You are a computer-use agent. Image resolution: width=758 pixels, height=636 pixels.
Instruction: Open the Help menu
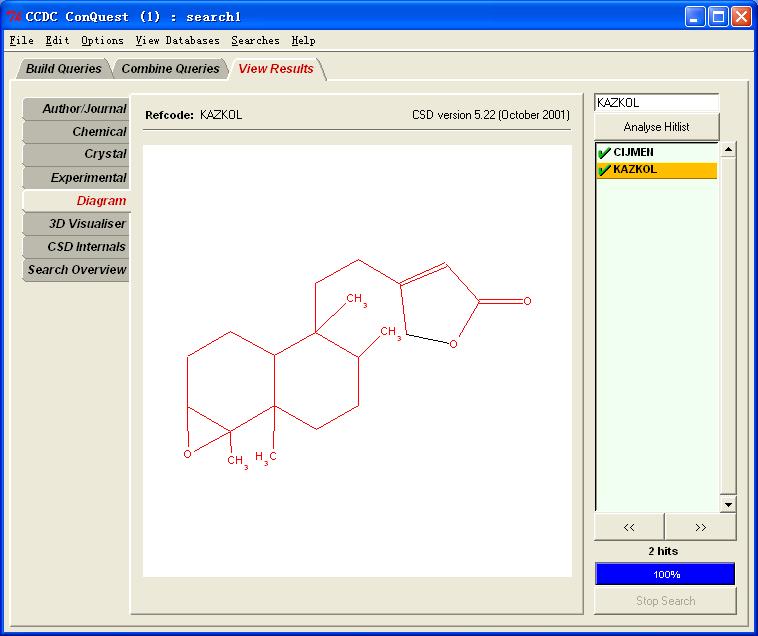303,41
